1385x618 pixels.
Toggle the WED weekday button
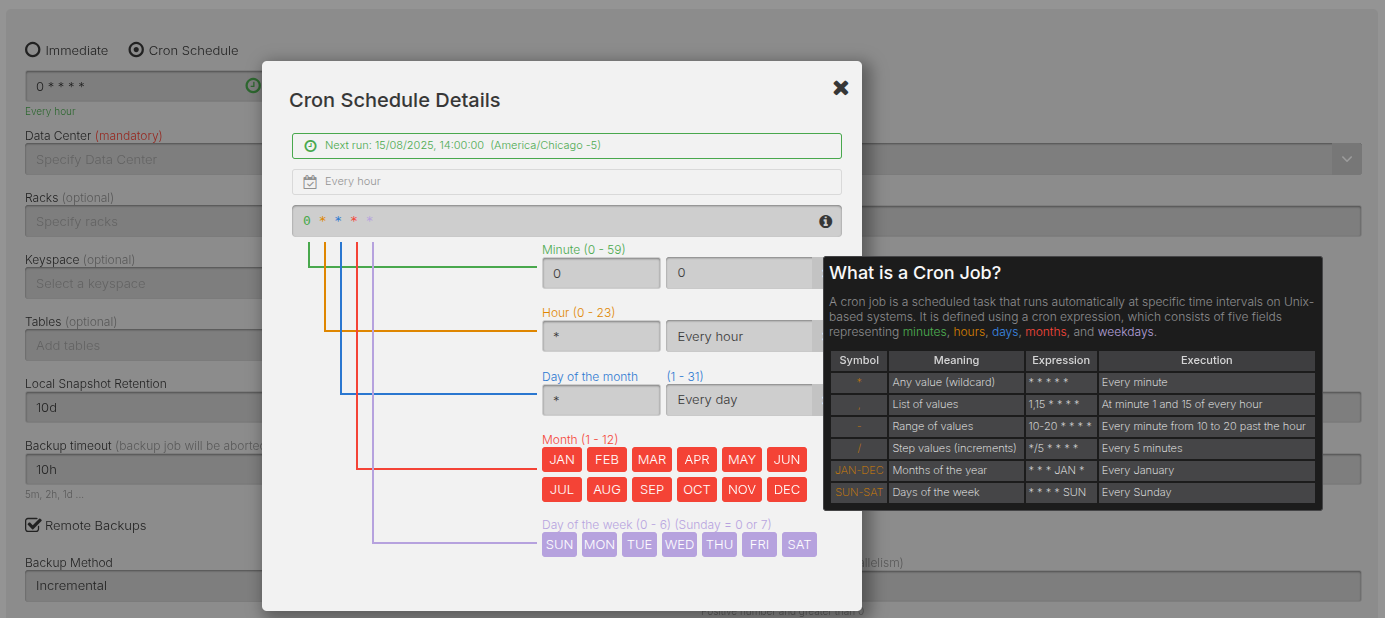(x=679, y=545)
